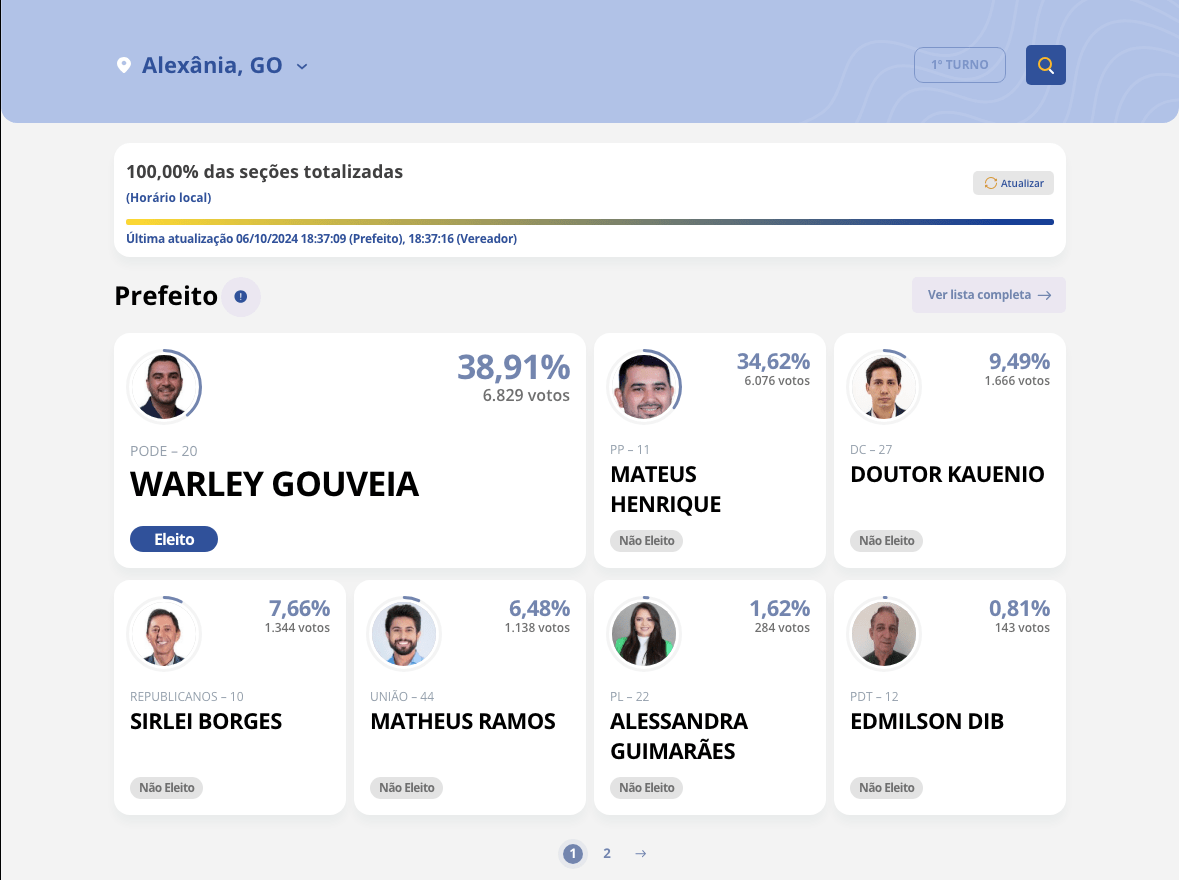Click the info icon beside Prefeito
1179x880 pixels.
tap(241, 296)
